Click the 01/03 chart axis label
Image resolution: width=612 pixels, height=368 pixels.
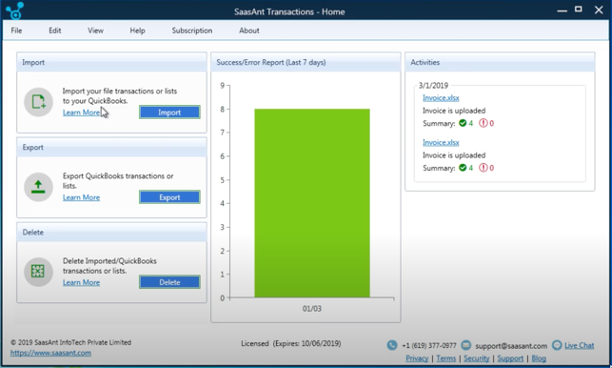tap(312, 309)
